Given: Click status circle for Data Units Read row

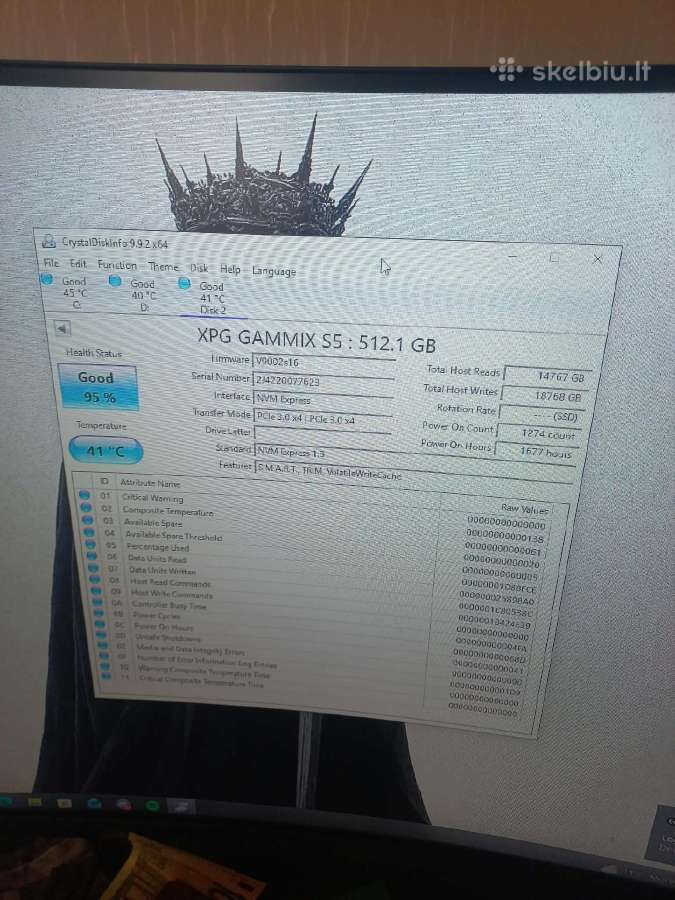Looking at the screenshot, I should click(92, 556).
